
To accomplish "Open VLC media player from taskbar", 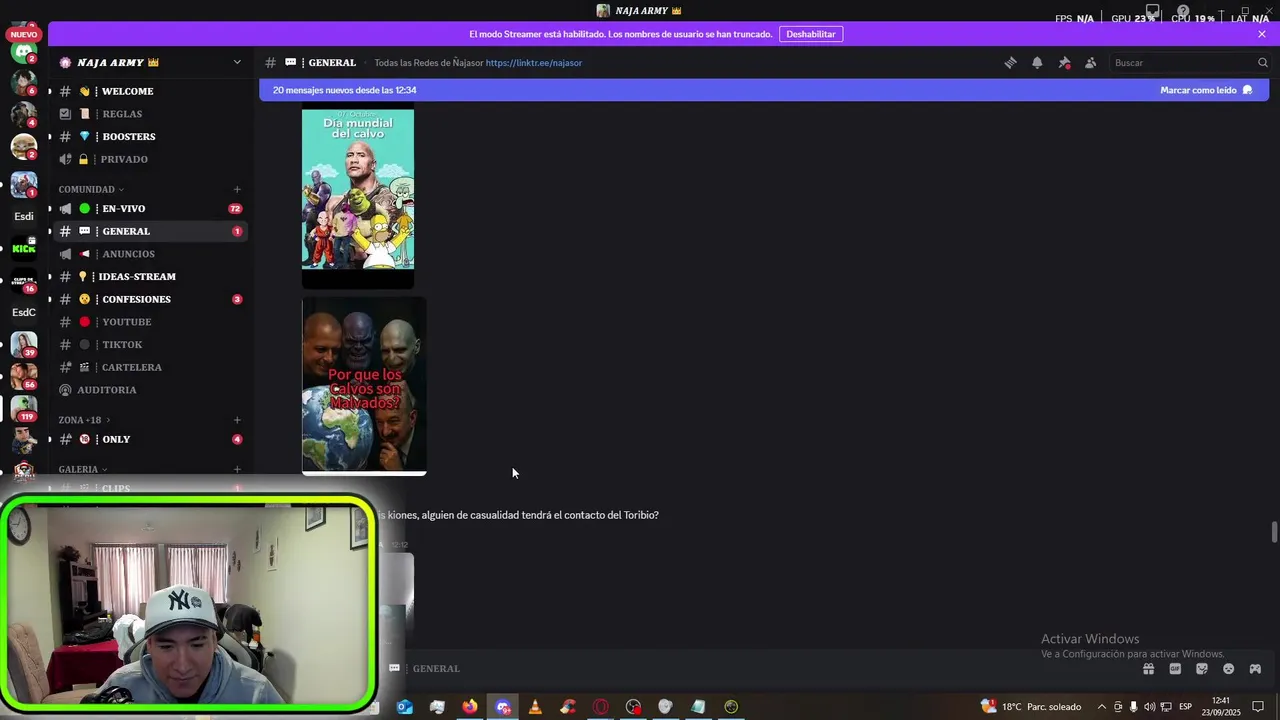I will (535, 707).
